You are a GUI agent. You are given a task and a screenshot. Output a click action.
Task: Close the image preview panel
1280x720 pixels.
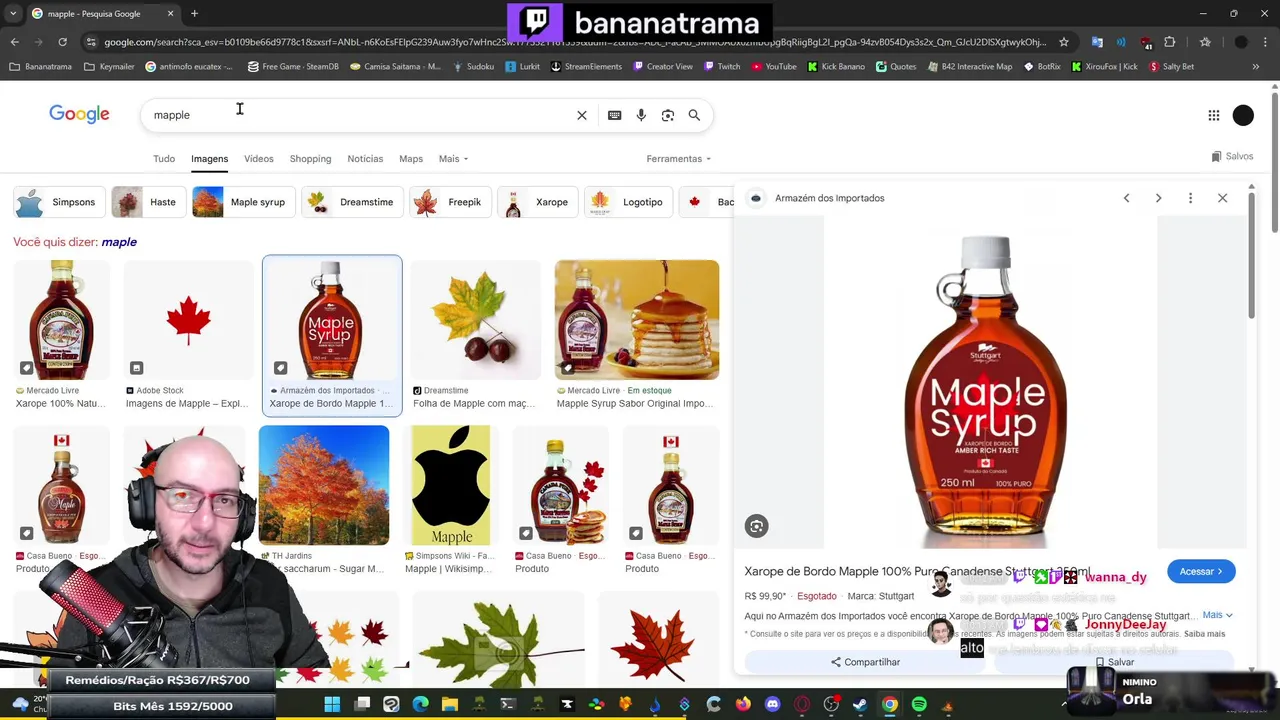1222,198
